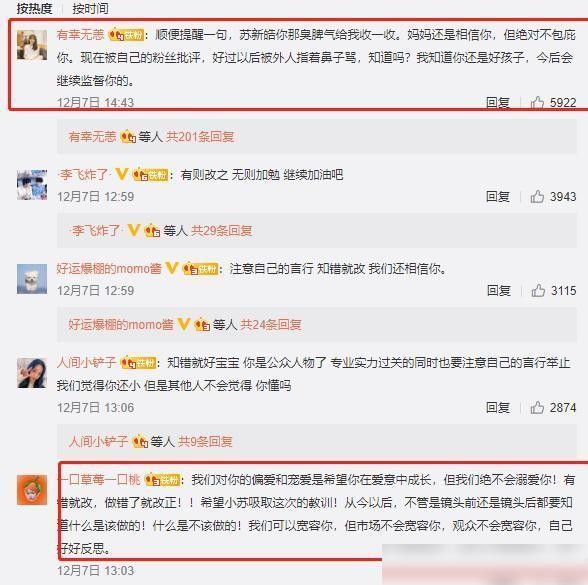Click the 铁粉 badge beside 一口草莓一口桃
Image resolution: width=588 pixels, height=585 pixels.
pyautogui.click(x=162, y=479)
